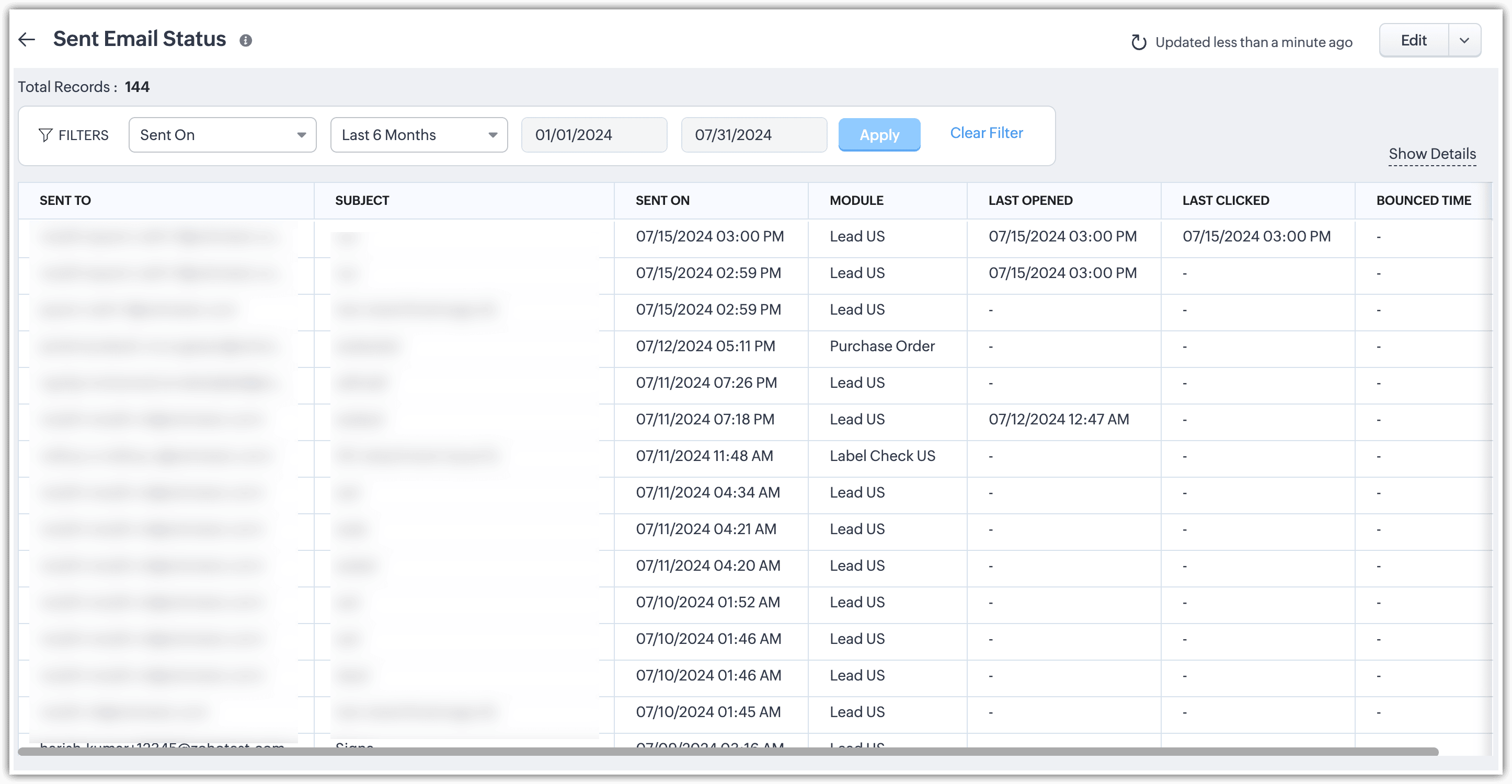Click the Apply filter button
This screenshot has width=1512, height=784.
(879, 135)
